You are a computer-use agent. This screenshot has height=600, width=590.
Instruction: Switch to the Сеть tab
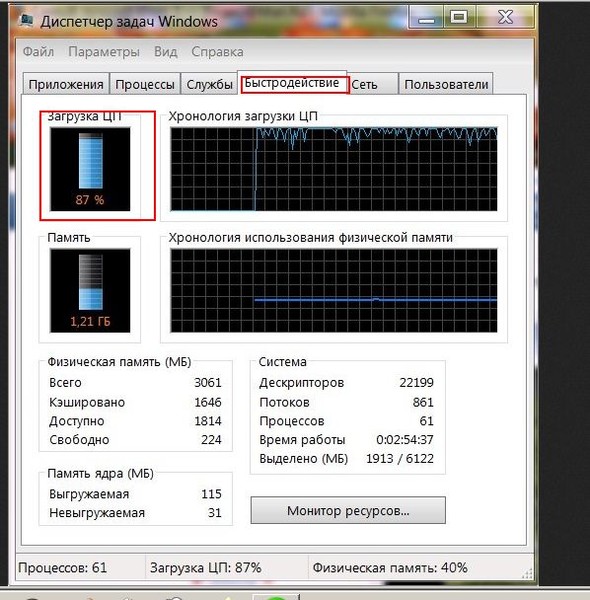pos(372,84)
